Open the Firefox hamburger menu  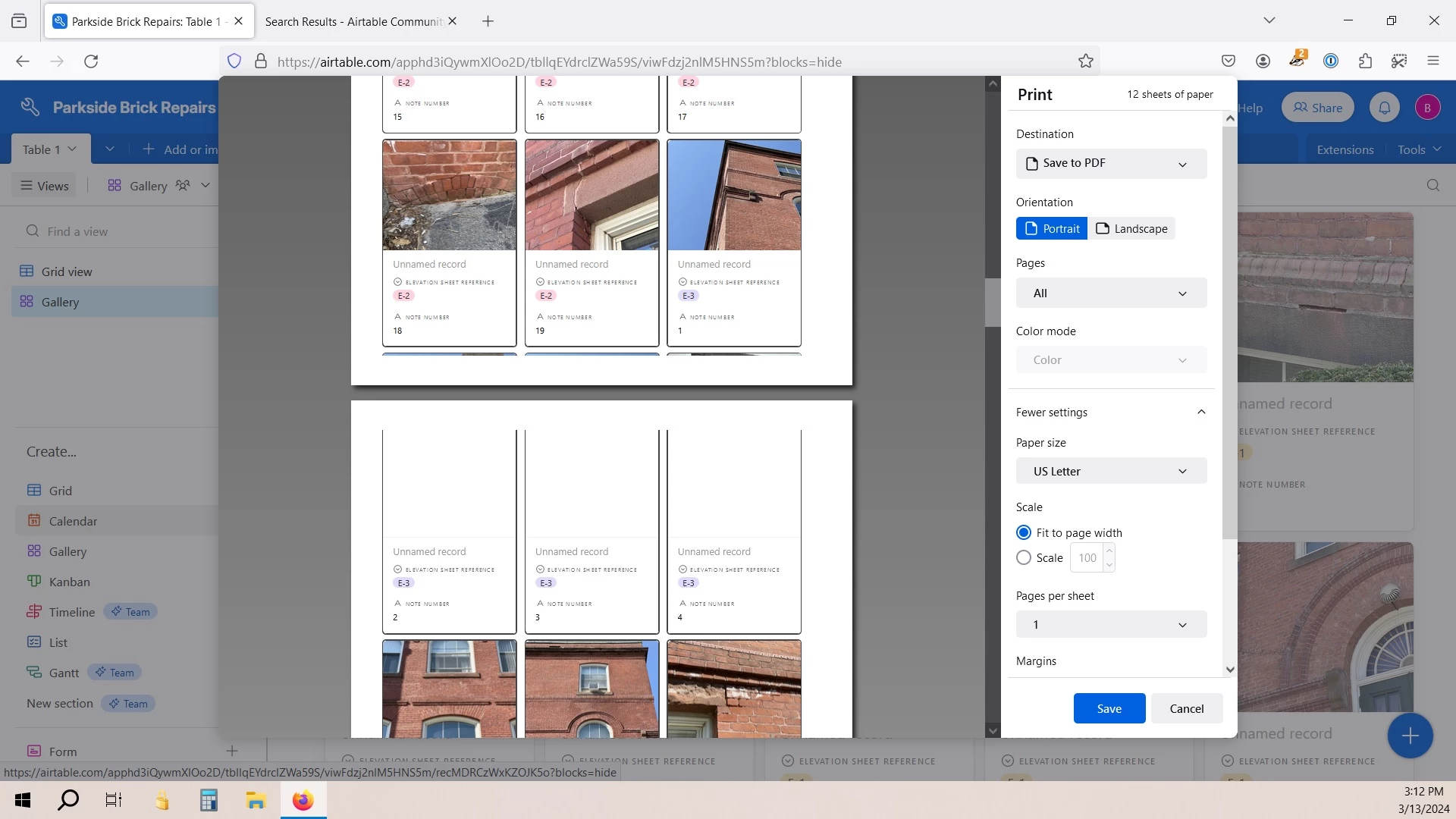click(x=1432, y=61)
